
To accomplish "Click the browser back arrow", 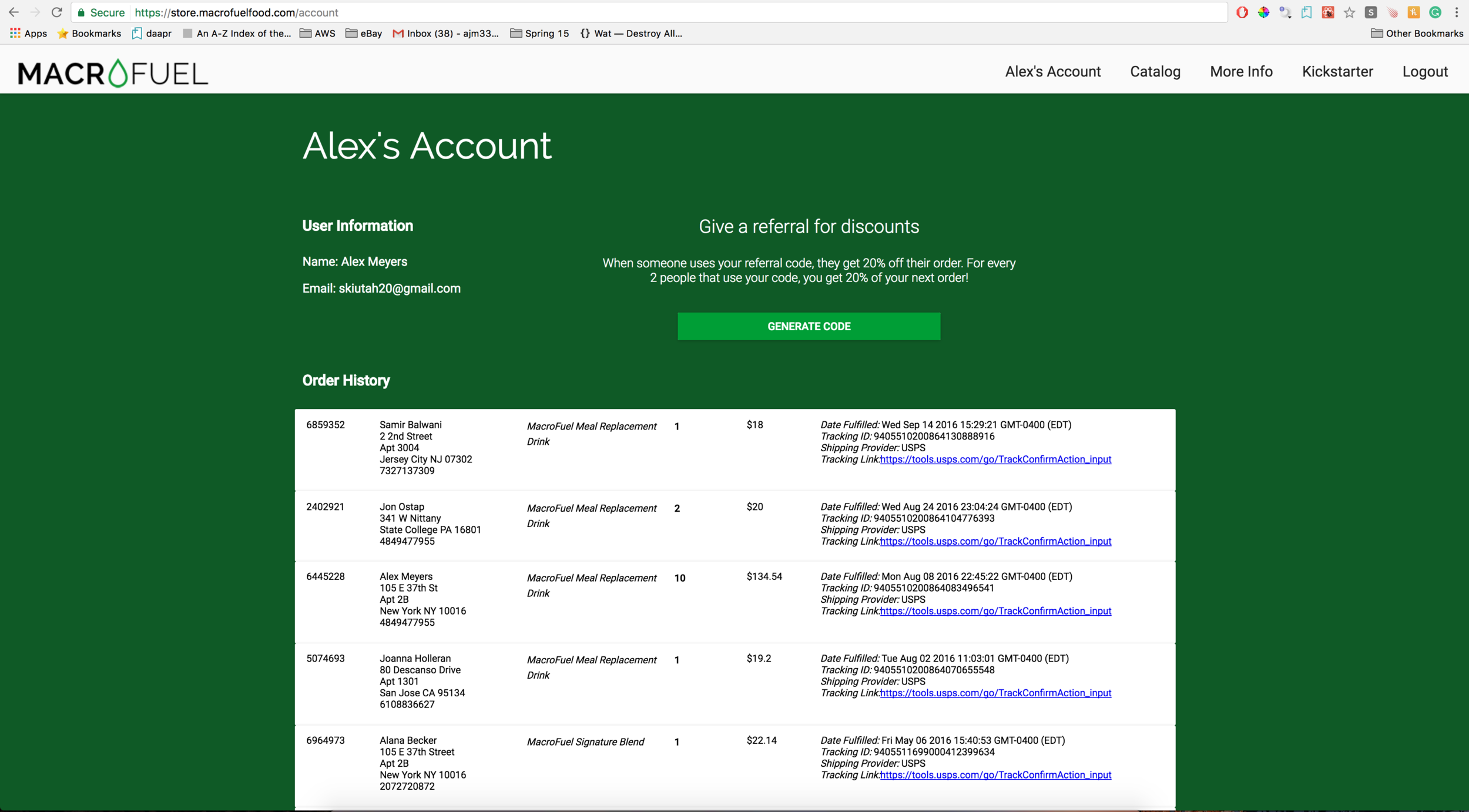I will [x=14, y=12].
